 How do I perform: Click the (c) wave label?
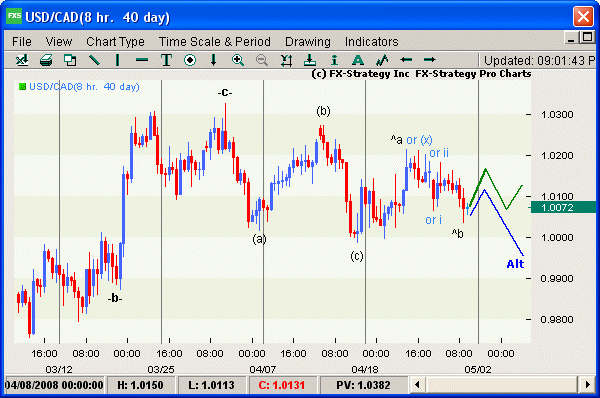coord(357,256)
